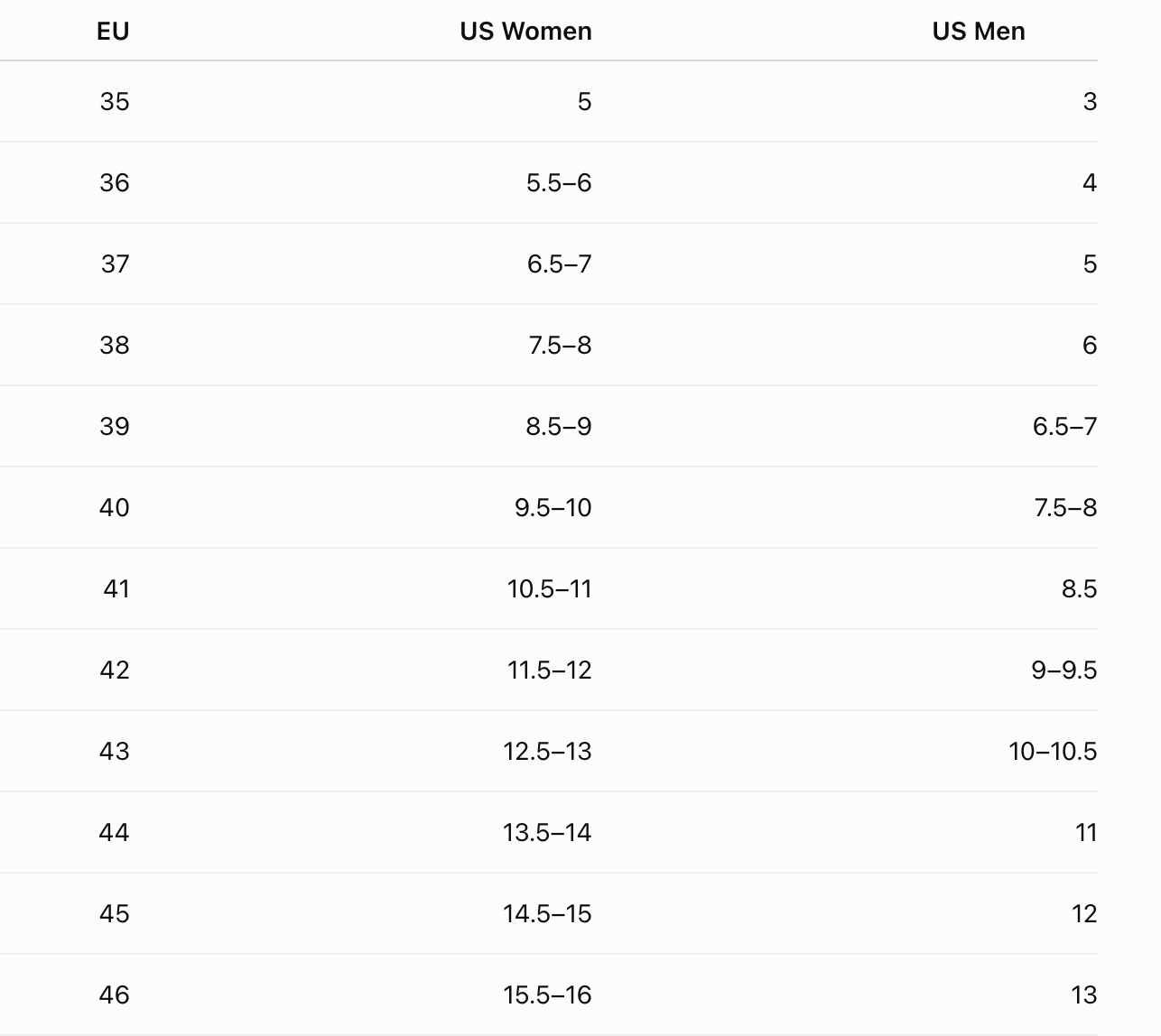Select the EU size 35 cell
The height and width of the screenshot is (1036, 1161).
coord(115,101)
